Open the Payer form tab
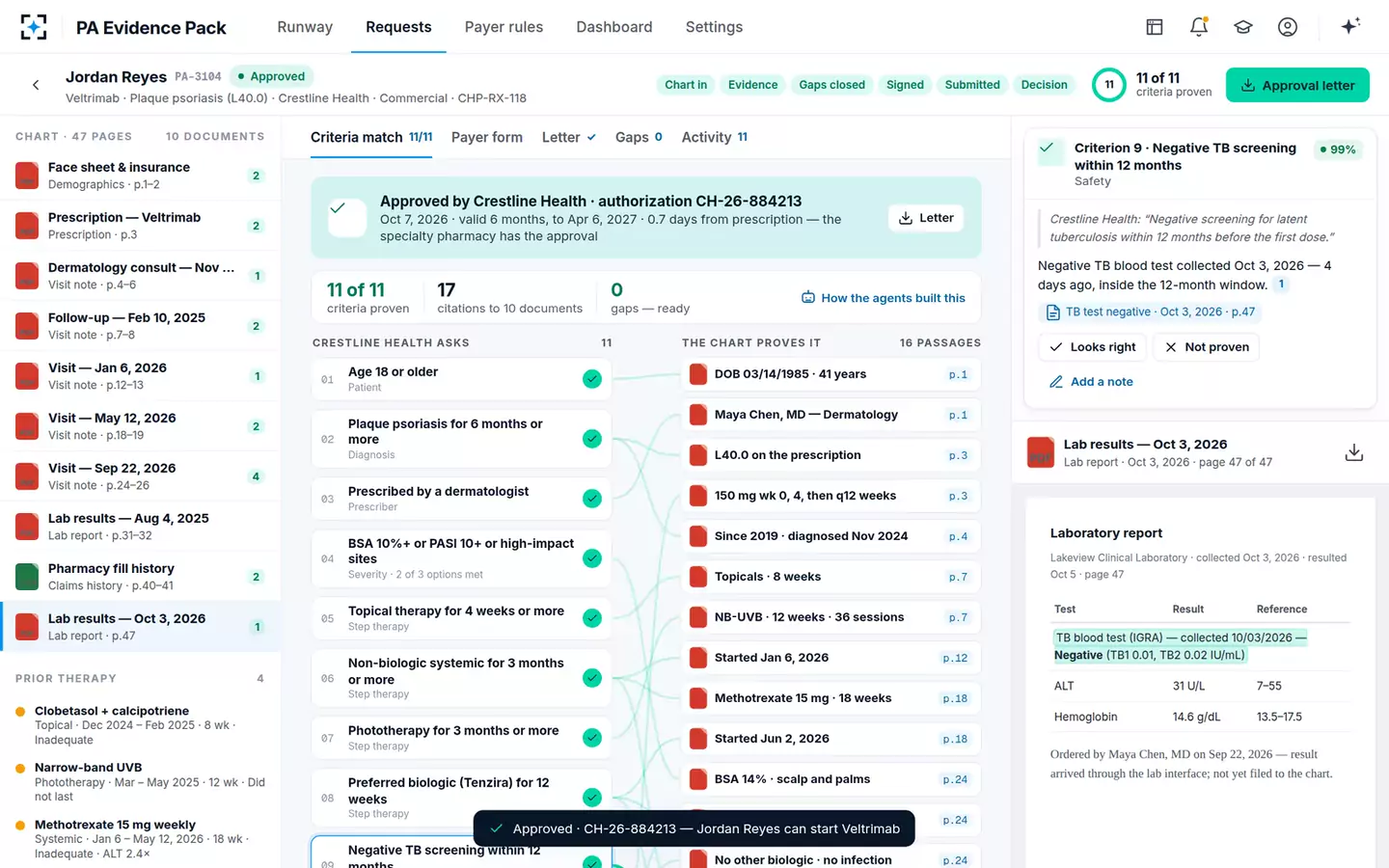This screenshot has height=868, width=1389. [x=487, y=137]
